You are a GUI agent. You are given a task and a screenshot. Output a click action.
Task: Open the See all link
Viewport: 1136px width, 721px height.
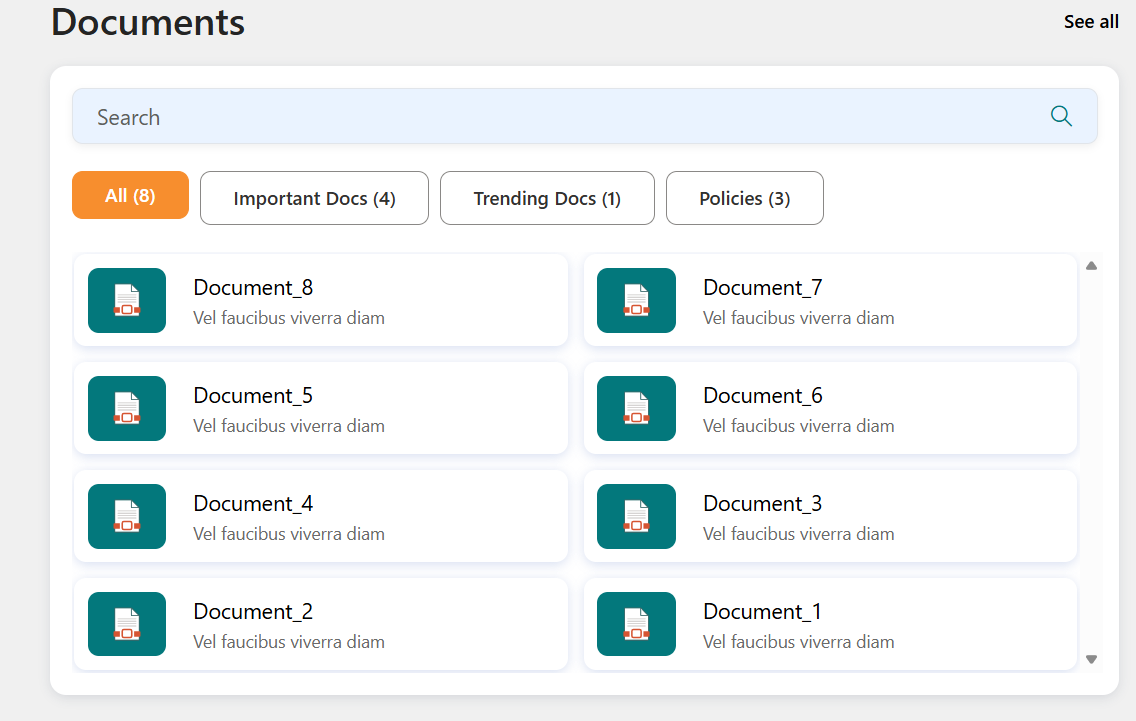pyautogui.click(x=1091, y=22)
